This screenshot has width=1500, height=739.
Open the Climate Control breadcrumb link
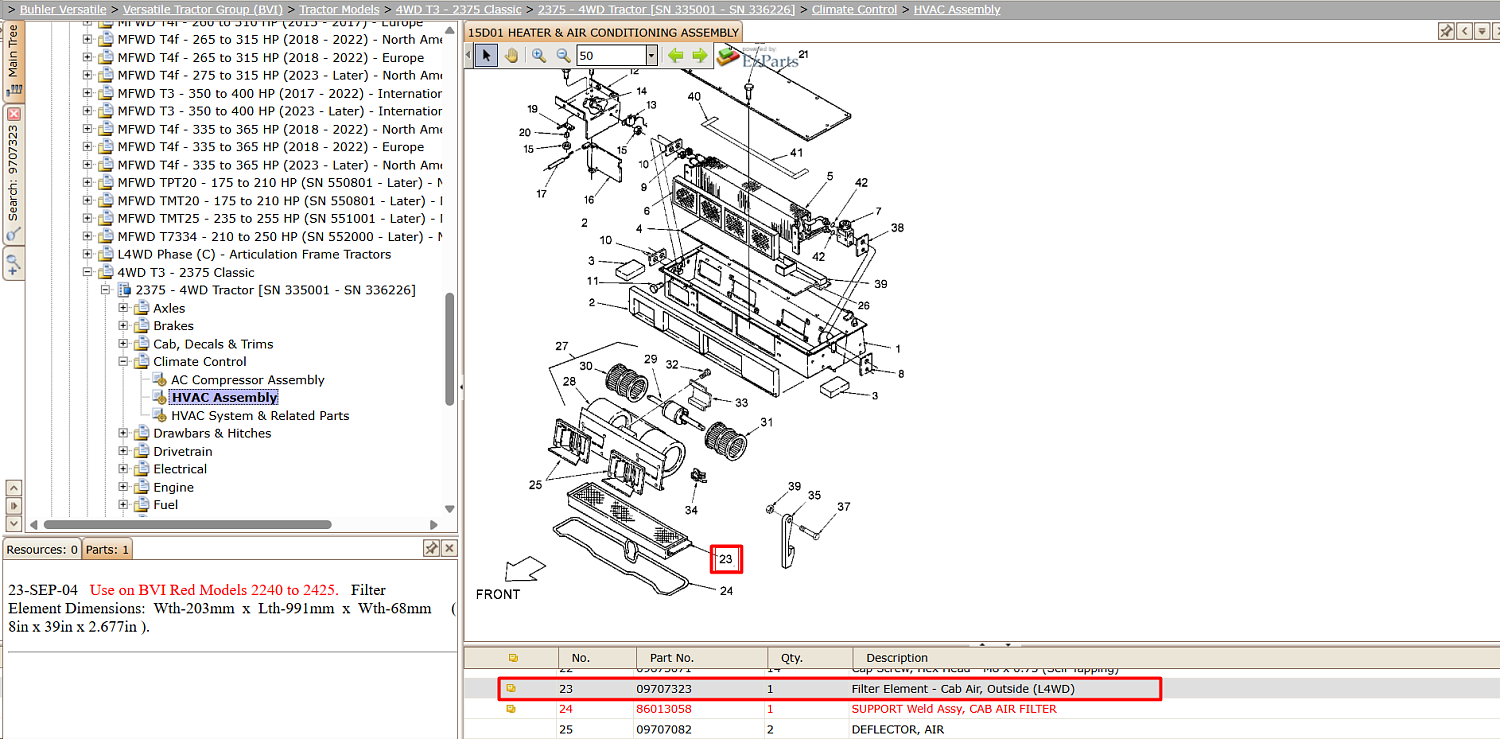(x=854, y=9)
